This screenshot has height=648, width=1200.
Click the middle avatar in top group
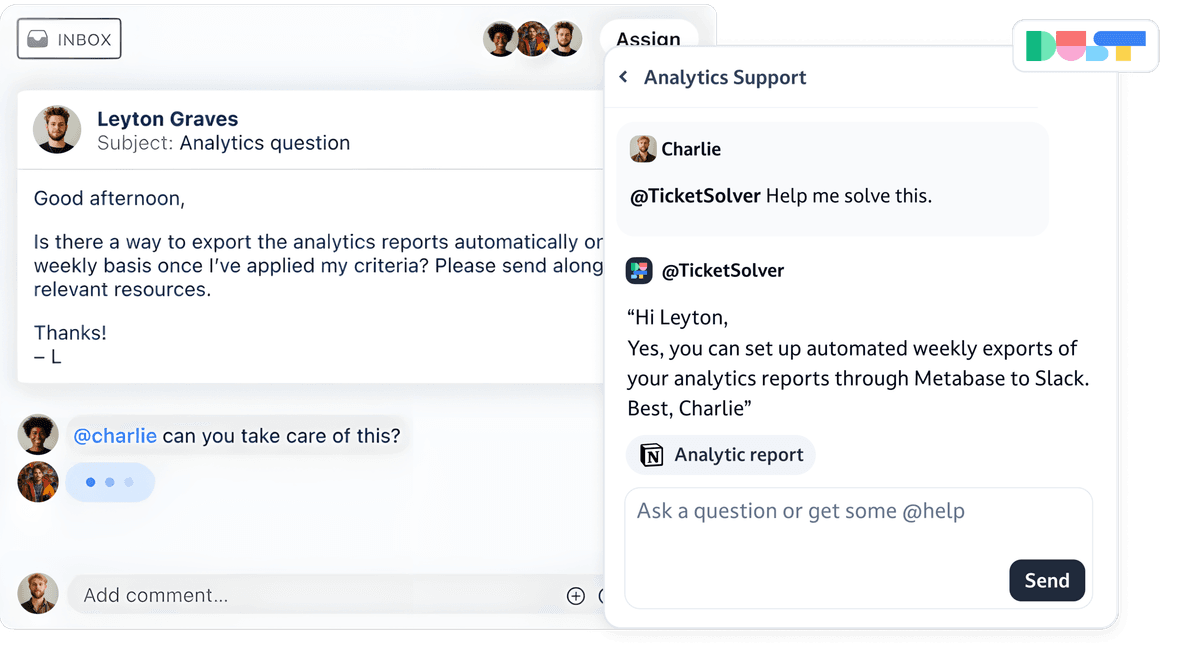coord(533,38)
